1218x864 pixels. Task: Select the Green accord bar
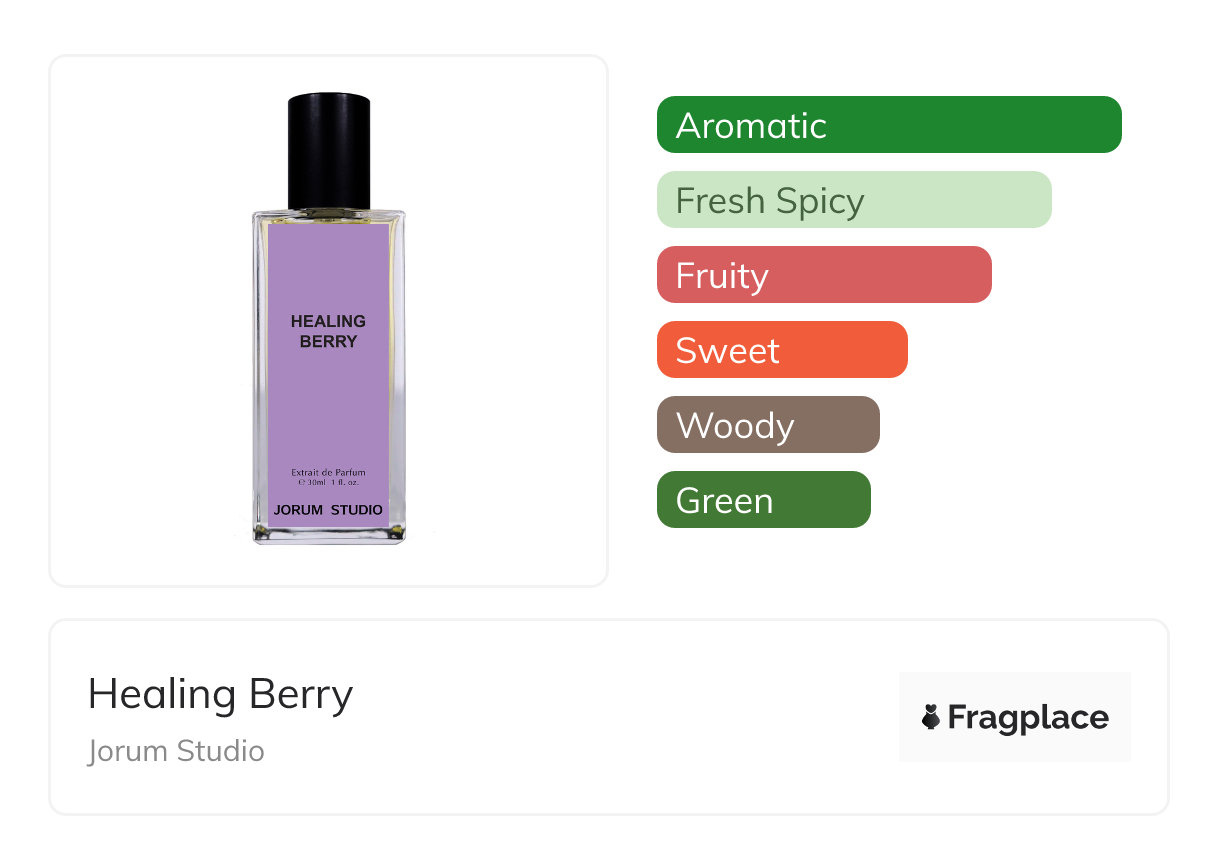point(764,500)
